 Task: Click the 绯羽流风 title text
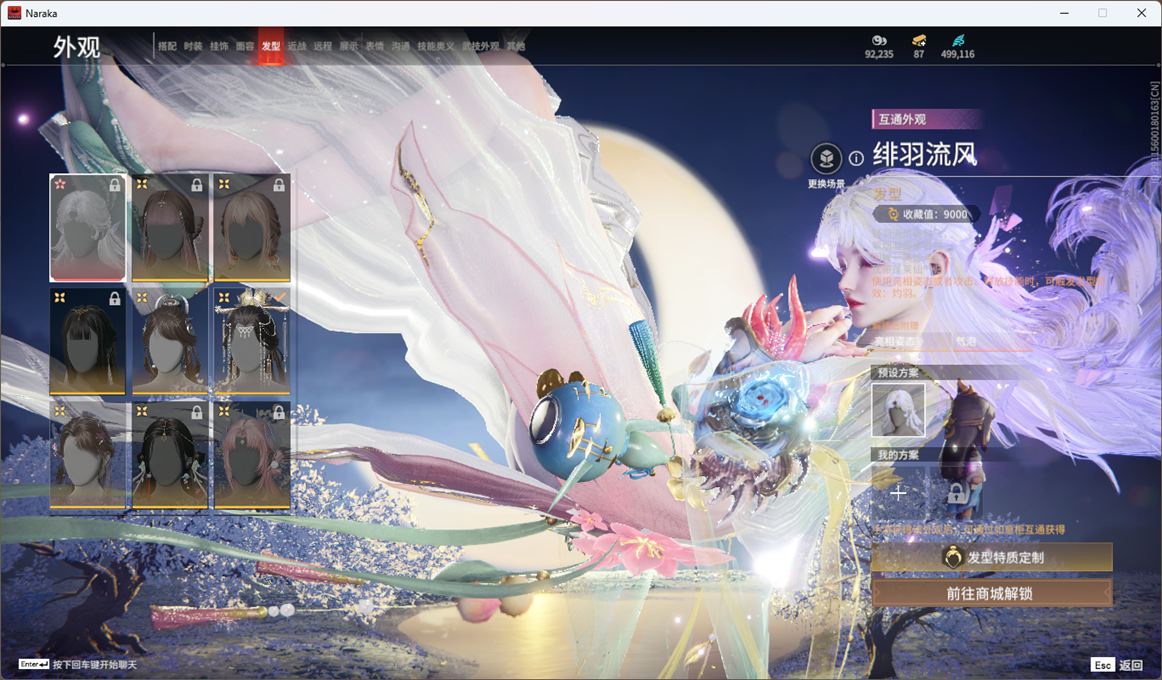tap(924, 155)
